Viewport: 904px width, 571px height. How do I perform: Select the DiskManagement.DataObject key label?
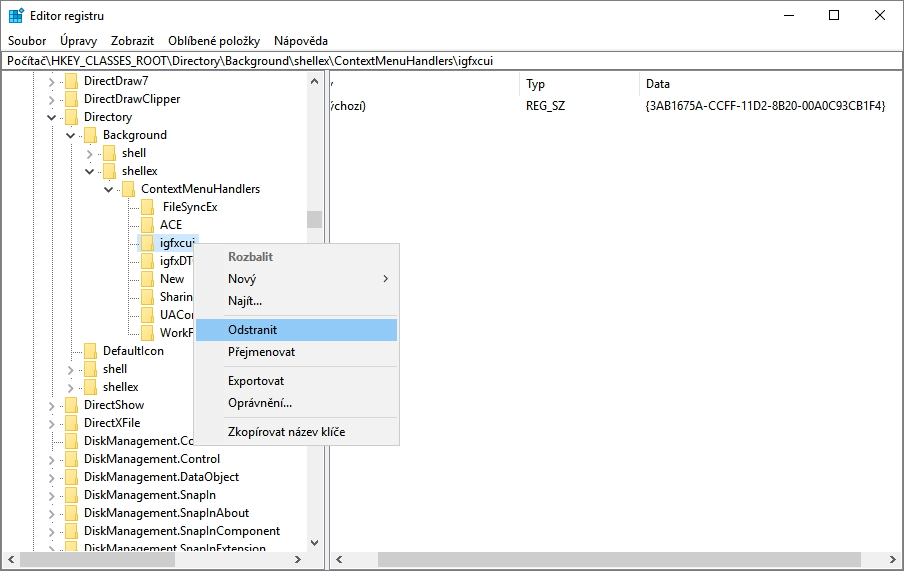[161, 477]
